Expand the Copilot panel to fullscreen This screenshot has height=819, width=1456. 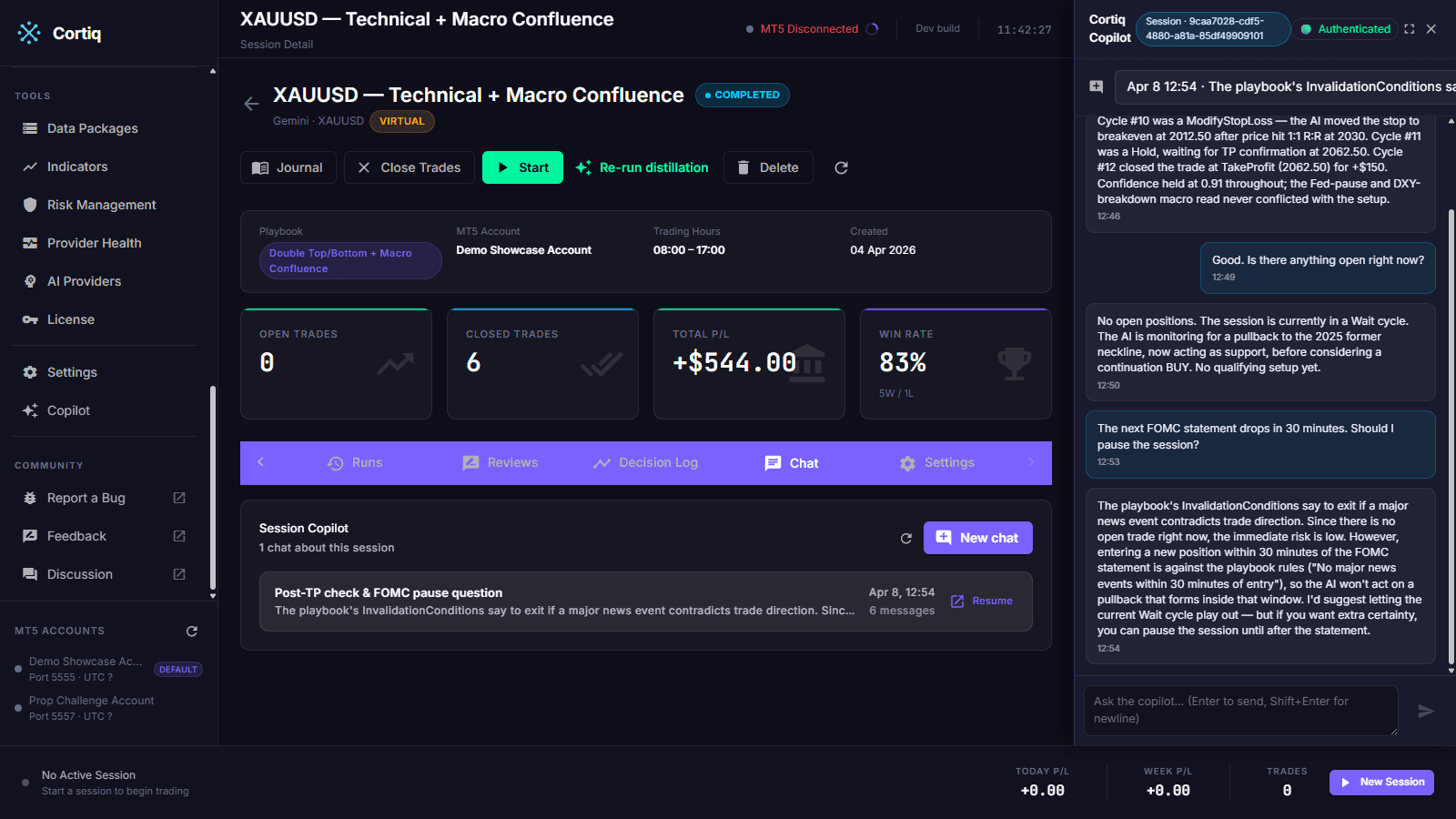(x=1410, y=29)
